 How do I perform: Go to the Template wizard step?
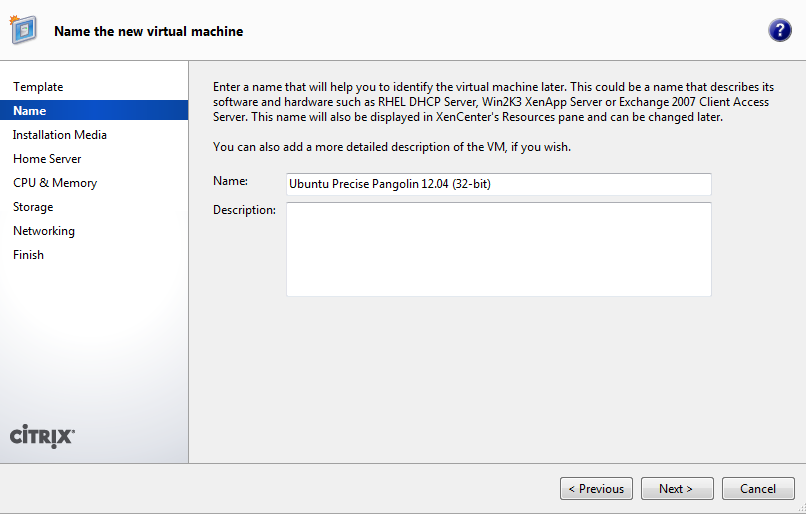point(38,87)
